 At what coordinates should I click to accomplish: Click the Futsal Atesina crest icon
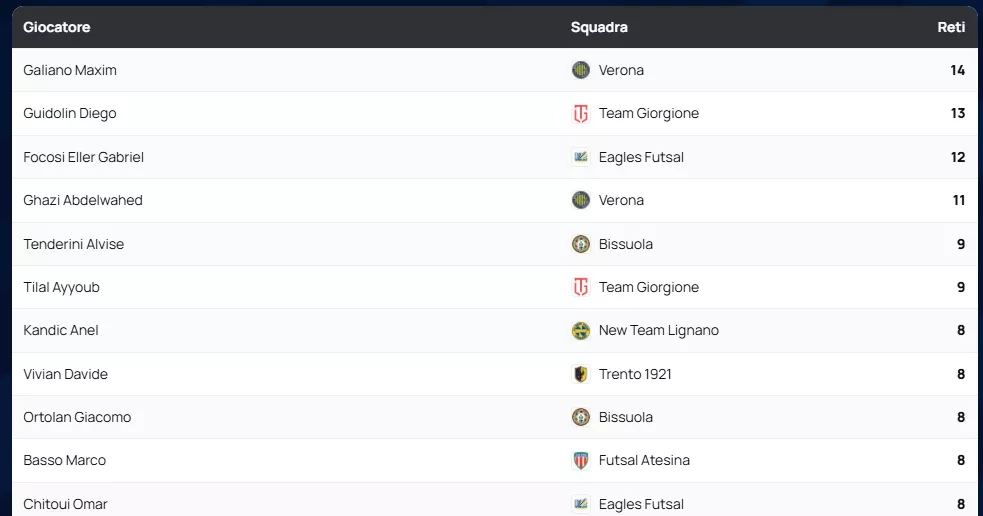point(581,461)
